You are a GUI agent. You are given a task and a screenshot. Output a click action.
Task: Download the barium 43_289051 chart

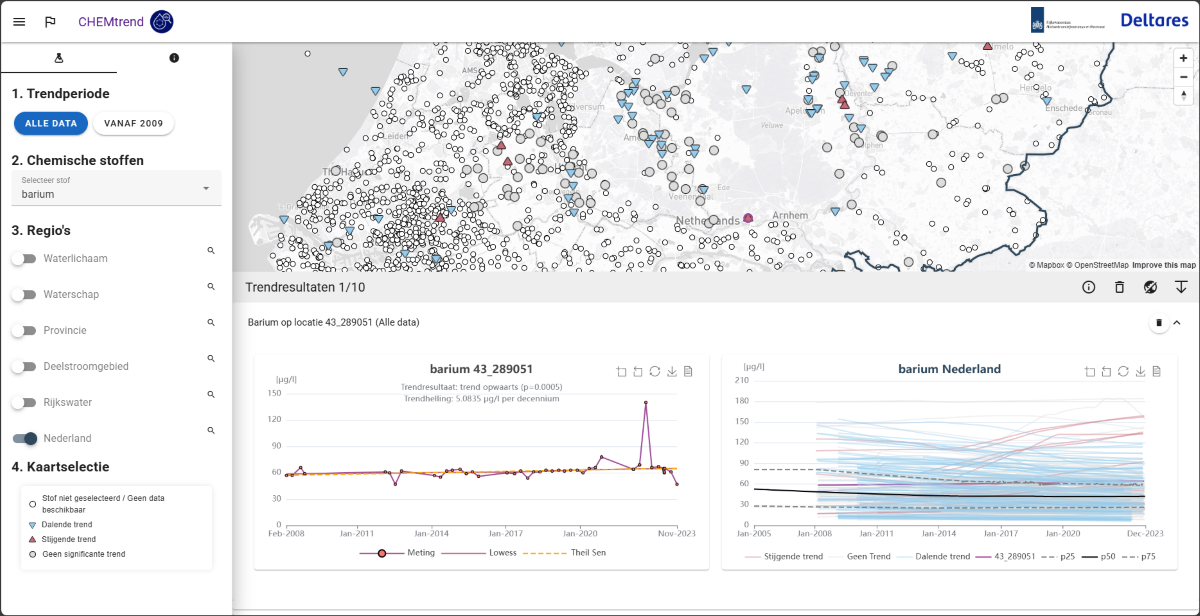[x=672, y=371]
